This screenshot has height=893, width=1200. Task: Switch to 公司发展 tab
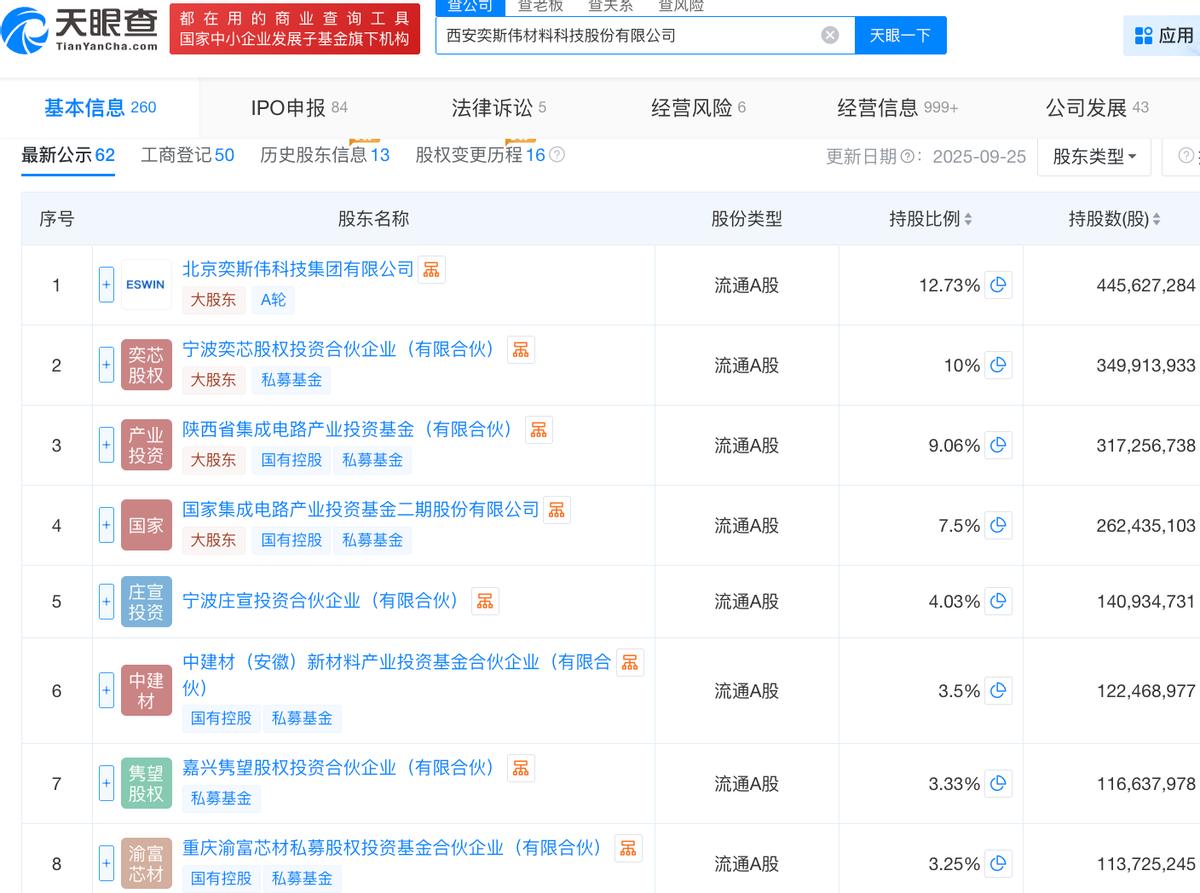pyautogui.click(x=1097, y=107)
